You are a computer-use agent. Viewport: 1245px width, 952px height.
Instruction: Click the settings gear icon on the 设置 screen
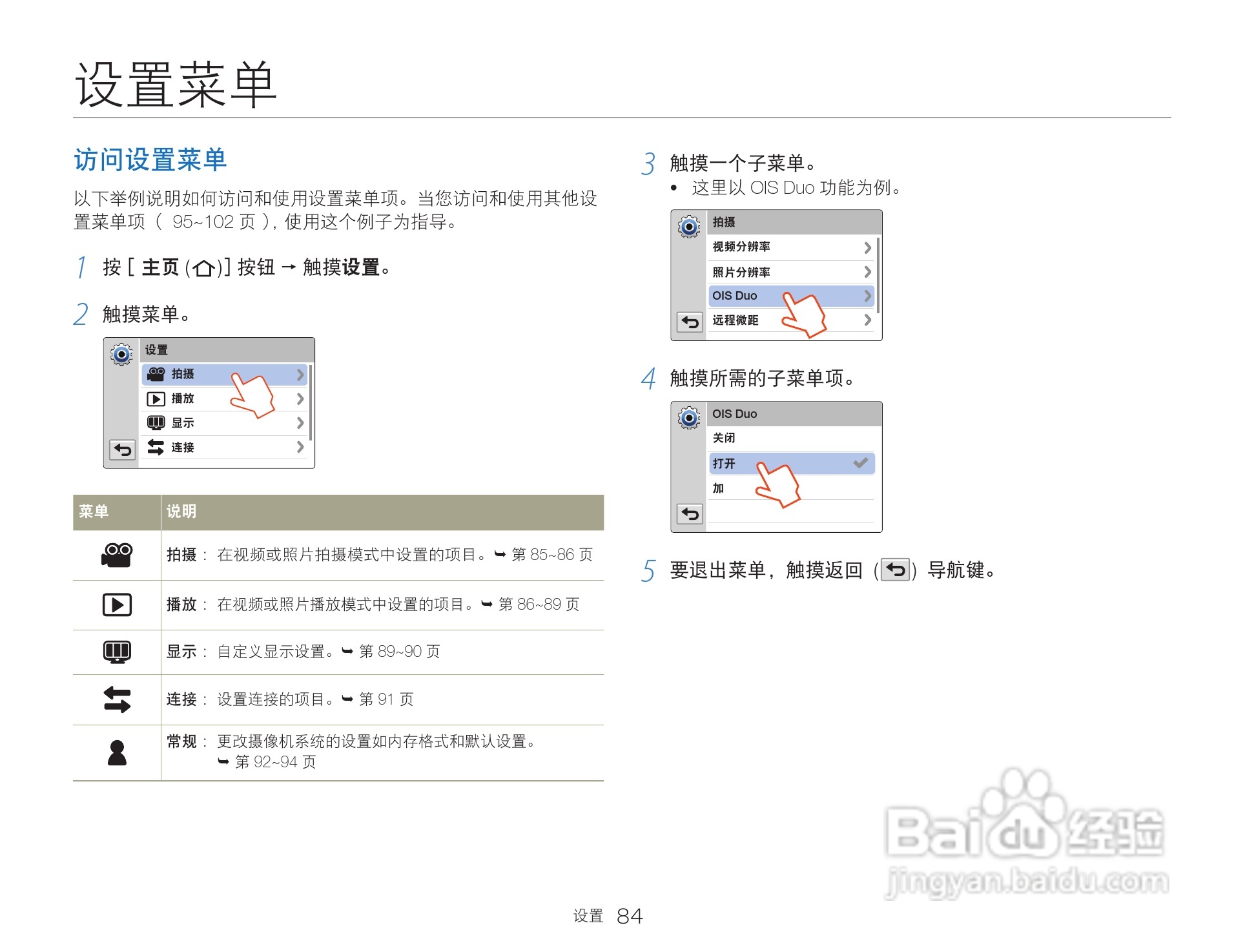click(x=121, y=353)
